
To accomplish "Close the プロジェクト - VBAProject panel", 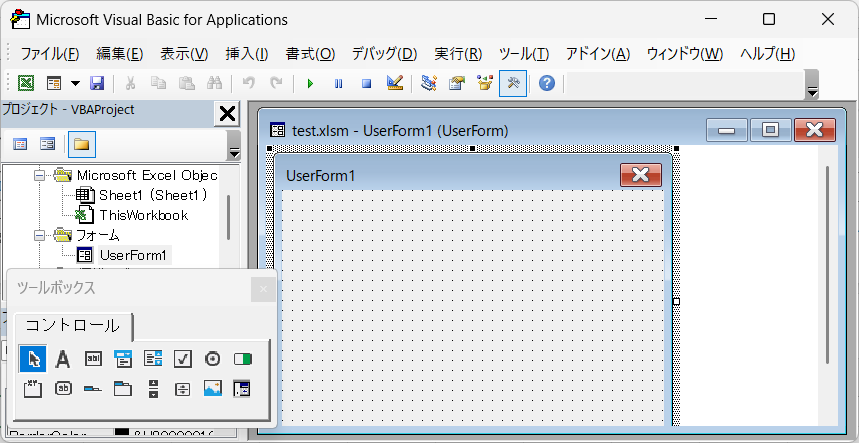I will click(227, 114).
